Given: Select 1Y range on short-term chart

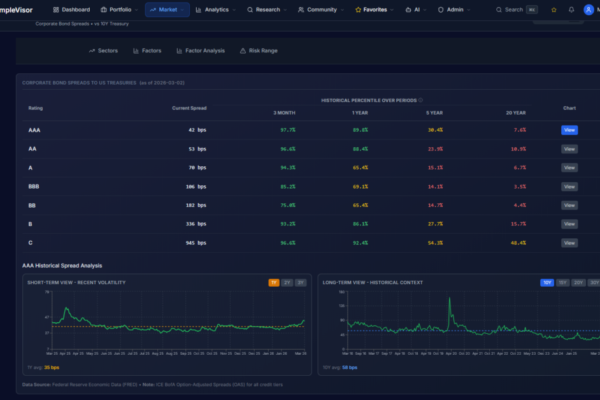Looking at the screenshot, I should (273, 282).
